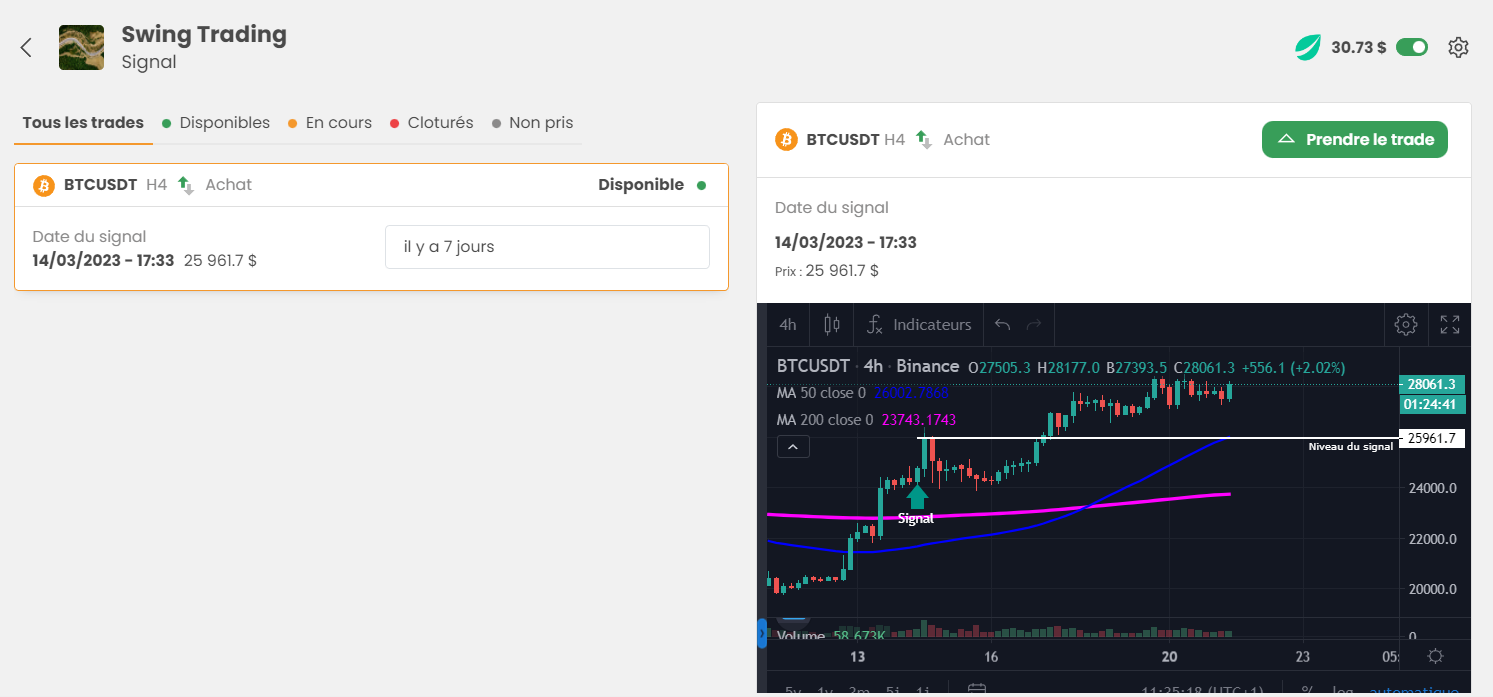Filter by Cloturés trades
Viewport: 1493px width, 697px height.
coord(432,123)
